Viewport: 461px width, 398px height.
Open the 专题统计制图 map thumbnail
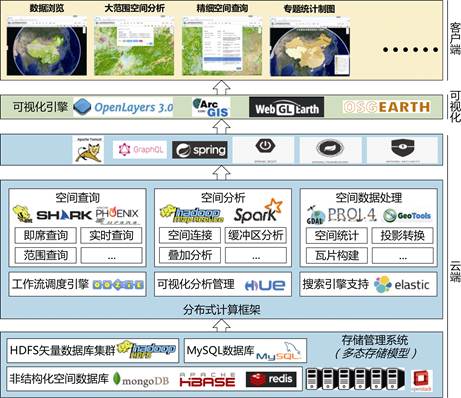310,47
